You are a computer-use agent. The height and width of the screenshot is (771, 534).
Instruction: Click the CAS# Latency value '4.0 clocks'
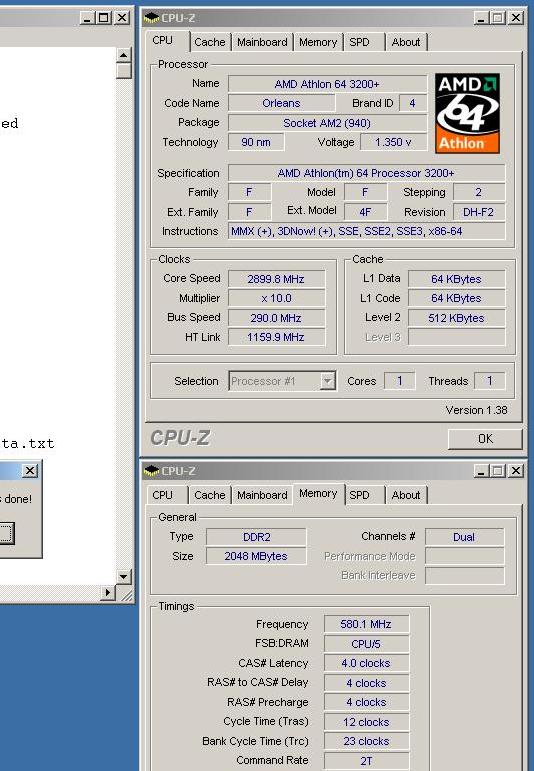(x=366, y=663)
